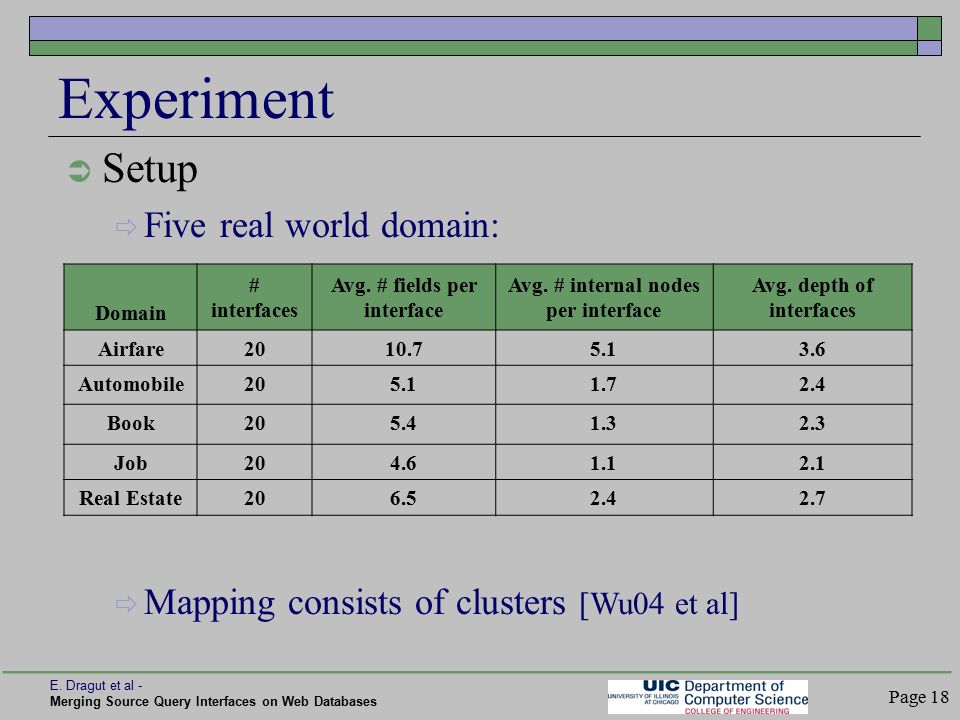Click the 2.3 depth value for Book
The width and height of the screenshot is (960, 720).
point(812,424)
